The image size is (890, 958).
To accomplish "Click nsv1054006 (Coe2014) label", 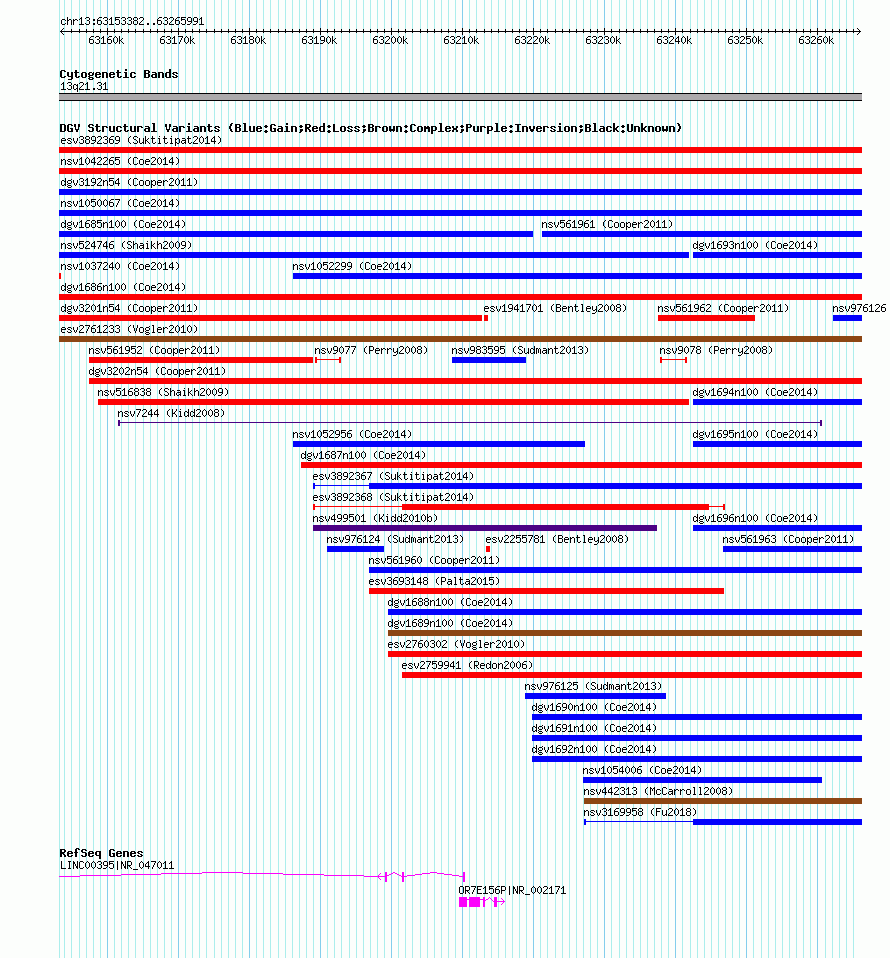I will [x=642, y=770].
